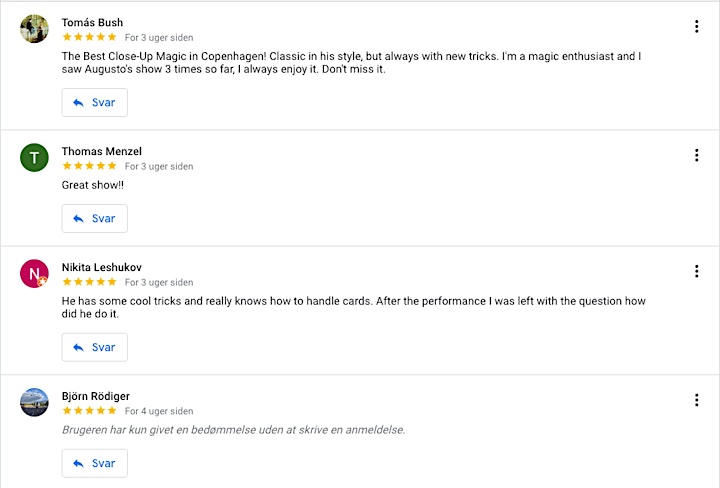
Task: Open Tomás Bush's reviewer name link
Action: pyautogui.click(x=92, y=22)
